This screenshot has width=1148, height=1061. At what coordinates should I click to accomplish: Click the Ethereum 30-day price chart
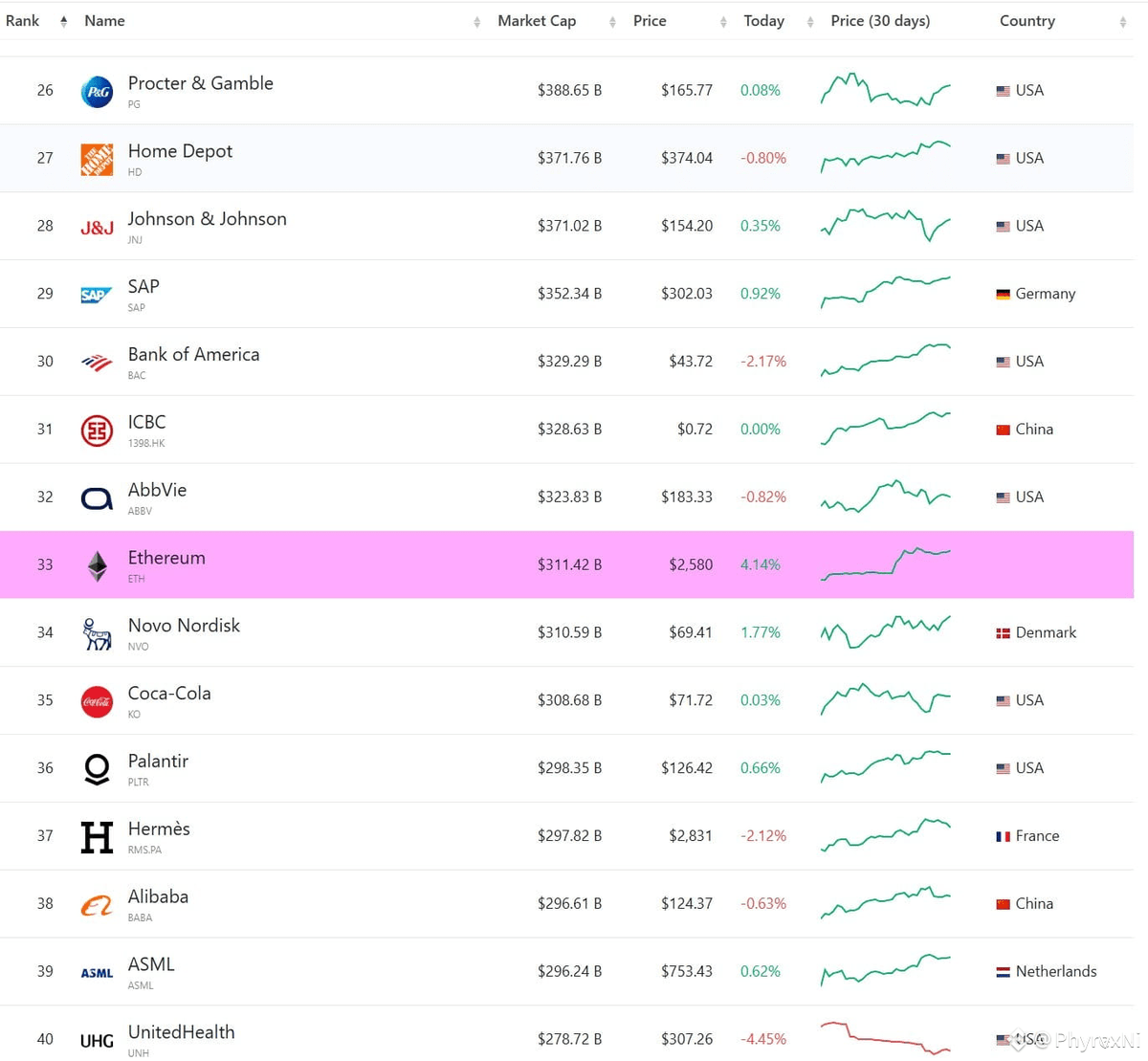point(886,564)
